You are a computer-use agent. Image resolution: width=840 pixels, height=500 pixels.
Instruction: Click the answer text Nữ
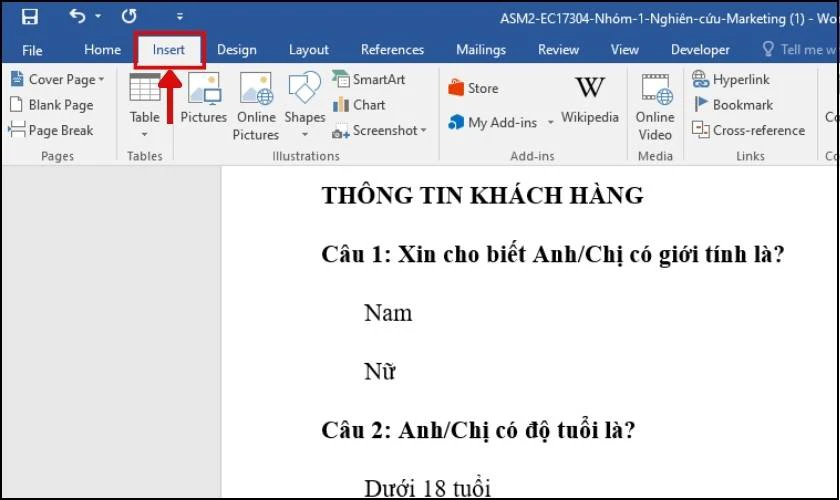point(380,371)
